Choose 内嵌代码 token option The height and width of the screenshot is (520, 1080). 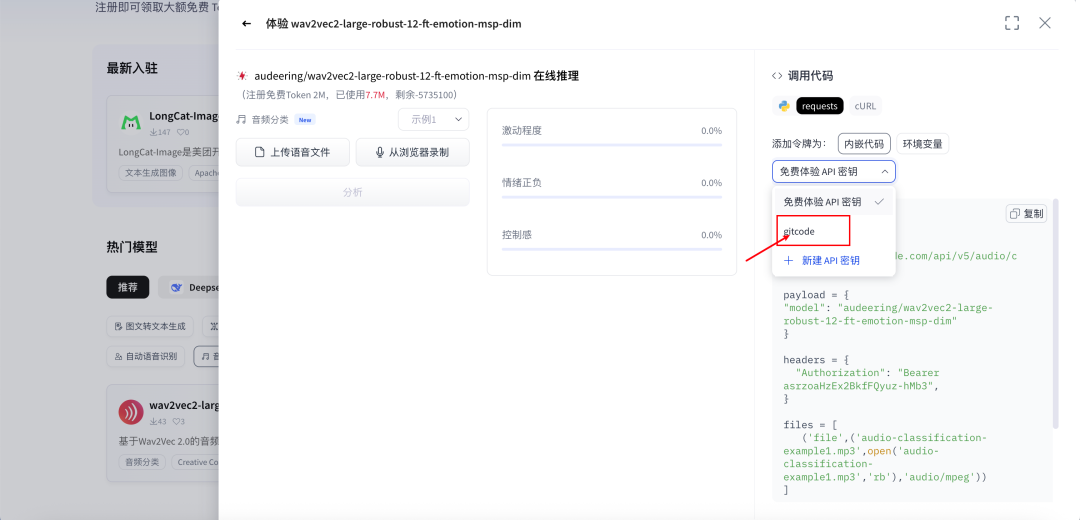point(864,144)
